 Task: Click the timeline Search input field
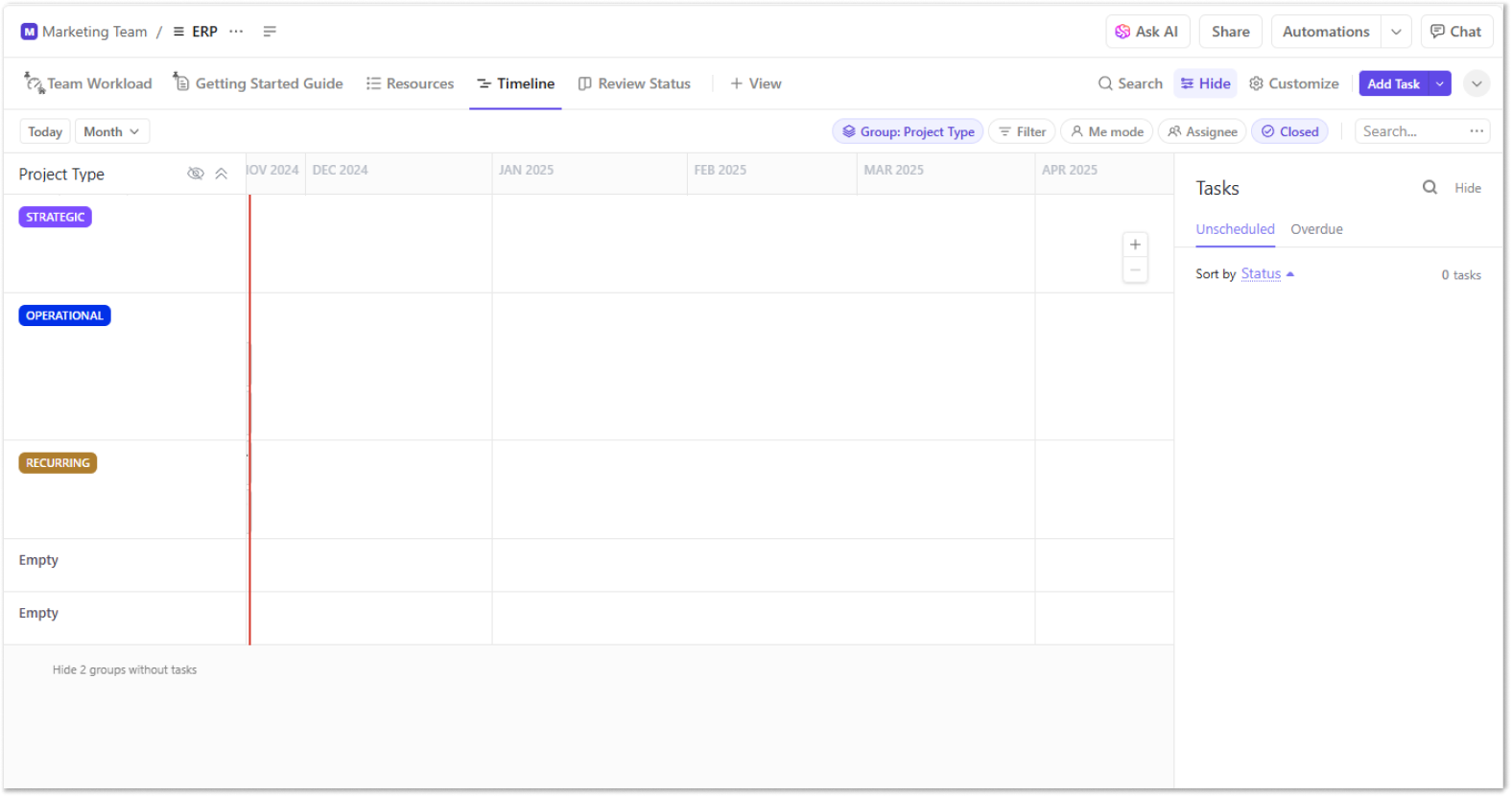click(1411, 131)
